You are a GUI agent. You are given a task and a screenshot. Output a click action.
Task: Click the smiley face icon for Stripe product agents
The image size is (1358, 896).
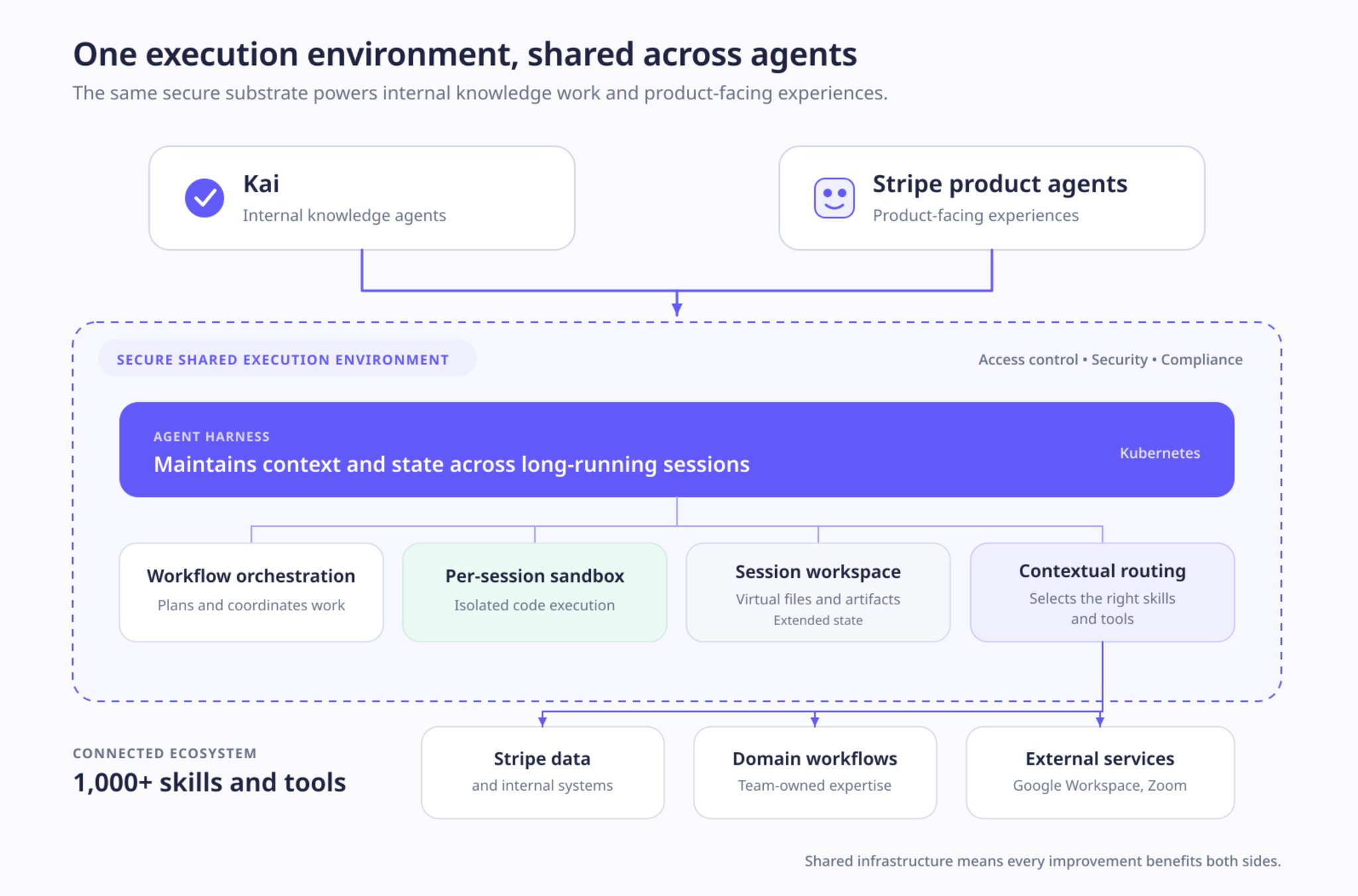(x=834, y=197)
